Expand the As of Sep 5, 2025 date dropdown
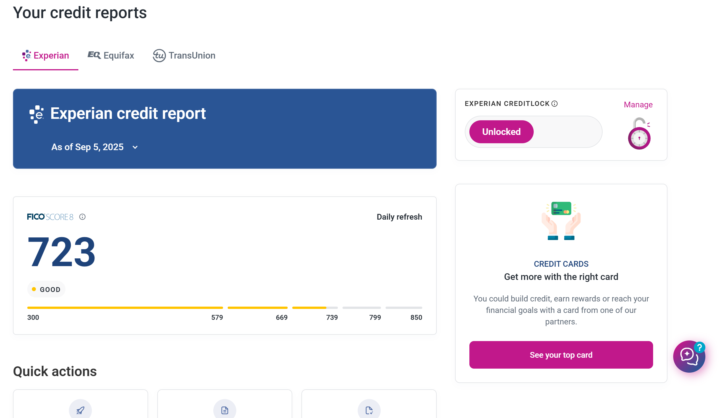The height and width of the screenshot is (418, 720). 95,147
